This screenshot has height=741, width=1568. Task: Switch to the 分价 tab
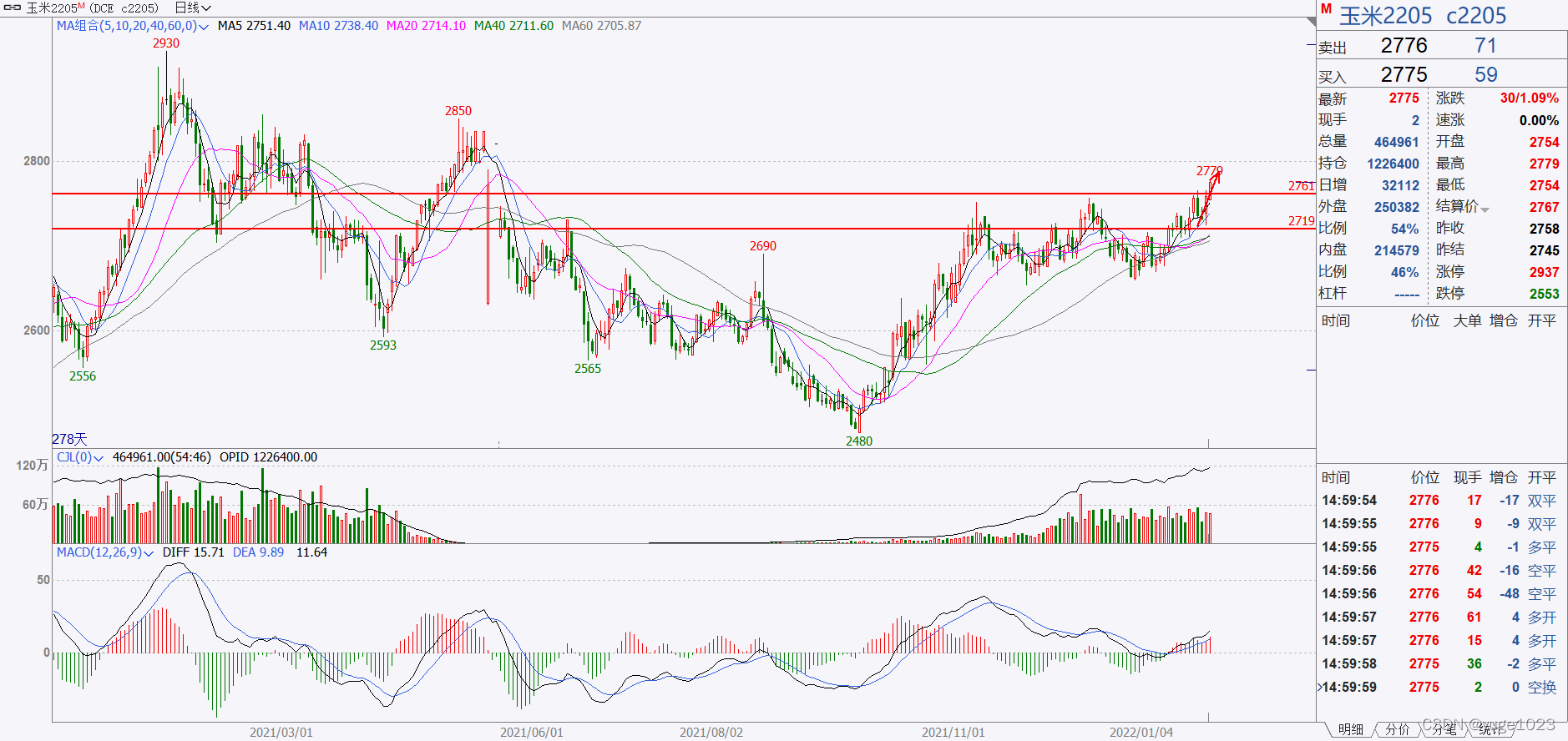click(x=1397, y=729)
